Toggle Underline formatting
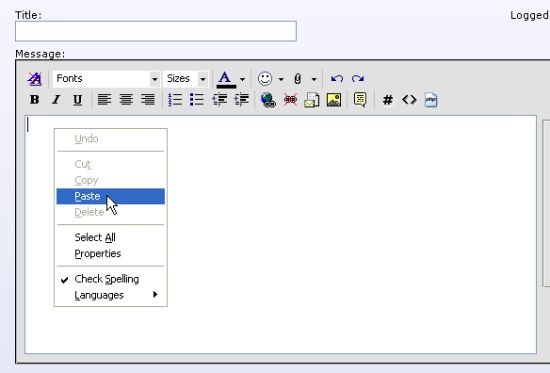 click(78, 100)
